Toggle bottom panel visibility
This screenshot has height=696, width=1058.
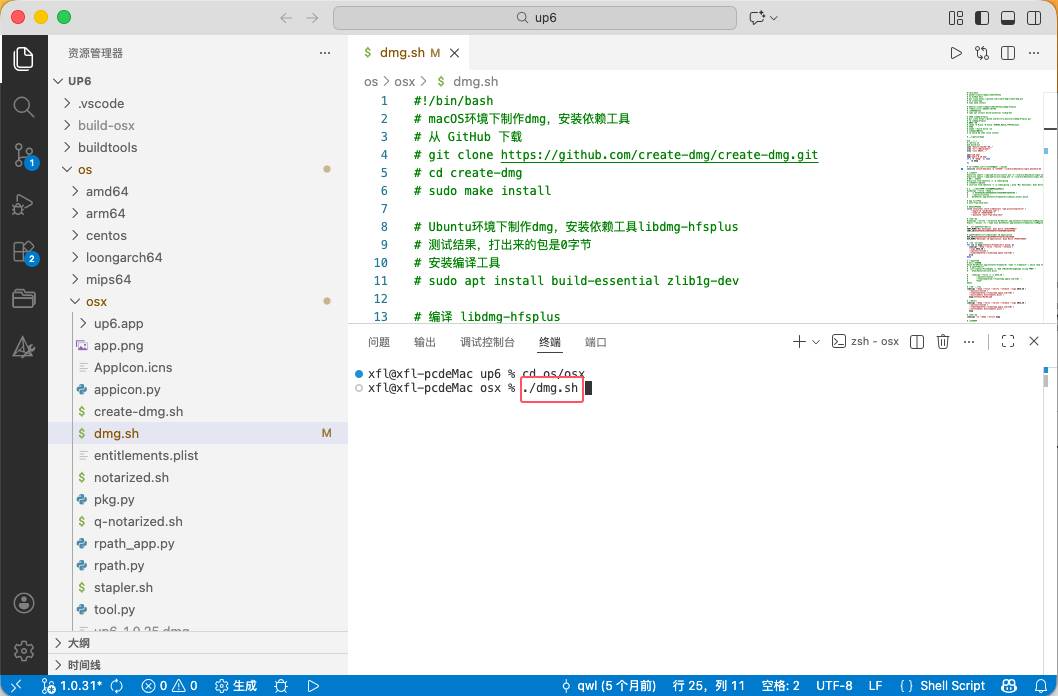tap(1008, 18)
